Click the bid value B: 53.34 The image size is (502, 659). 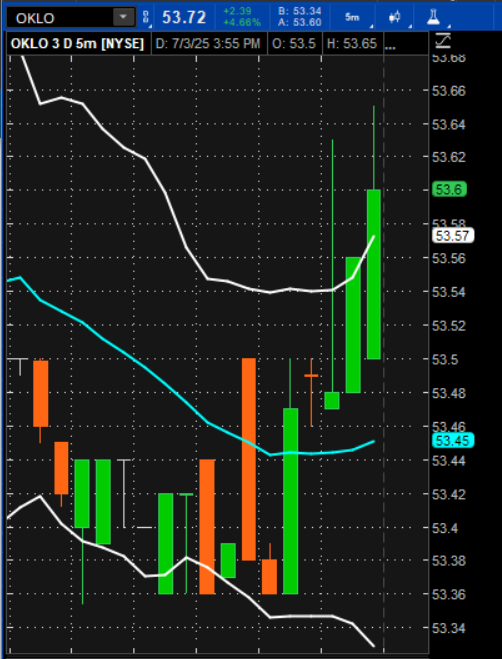tap(299, 11)
